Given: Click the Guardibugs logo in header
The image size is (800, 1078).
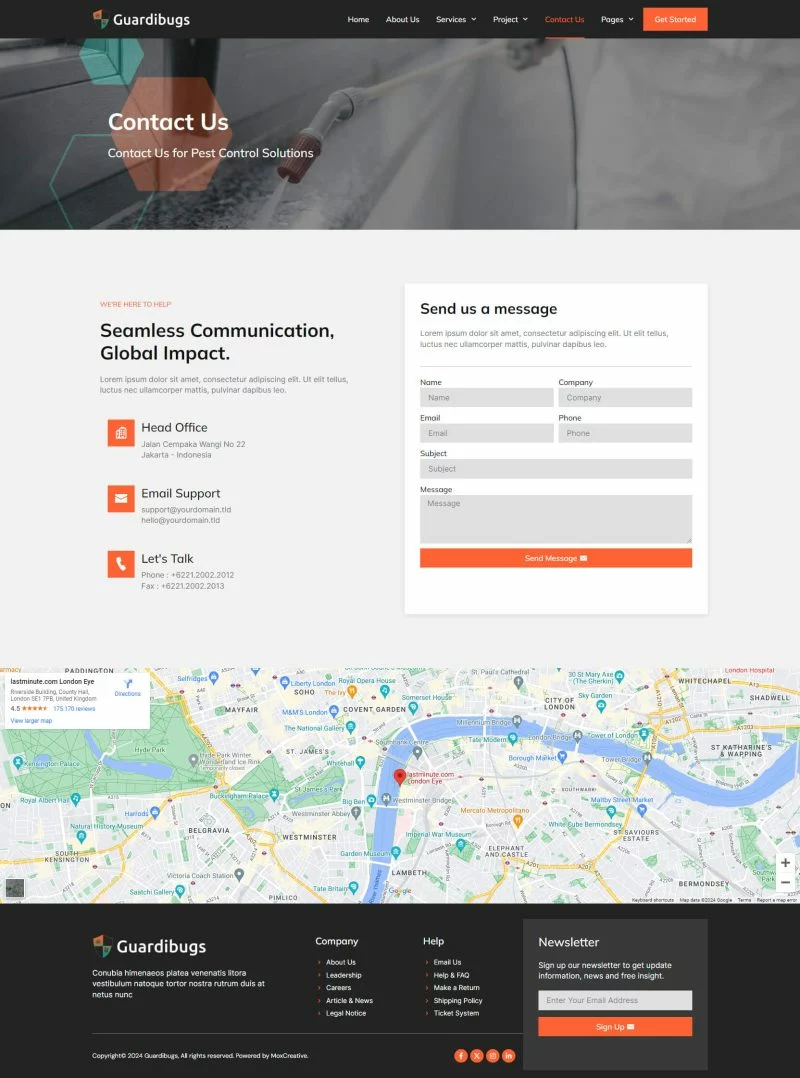Looking at the screenshot, I should [x=141, y=19].
